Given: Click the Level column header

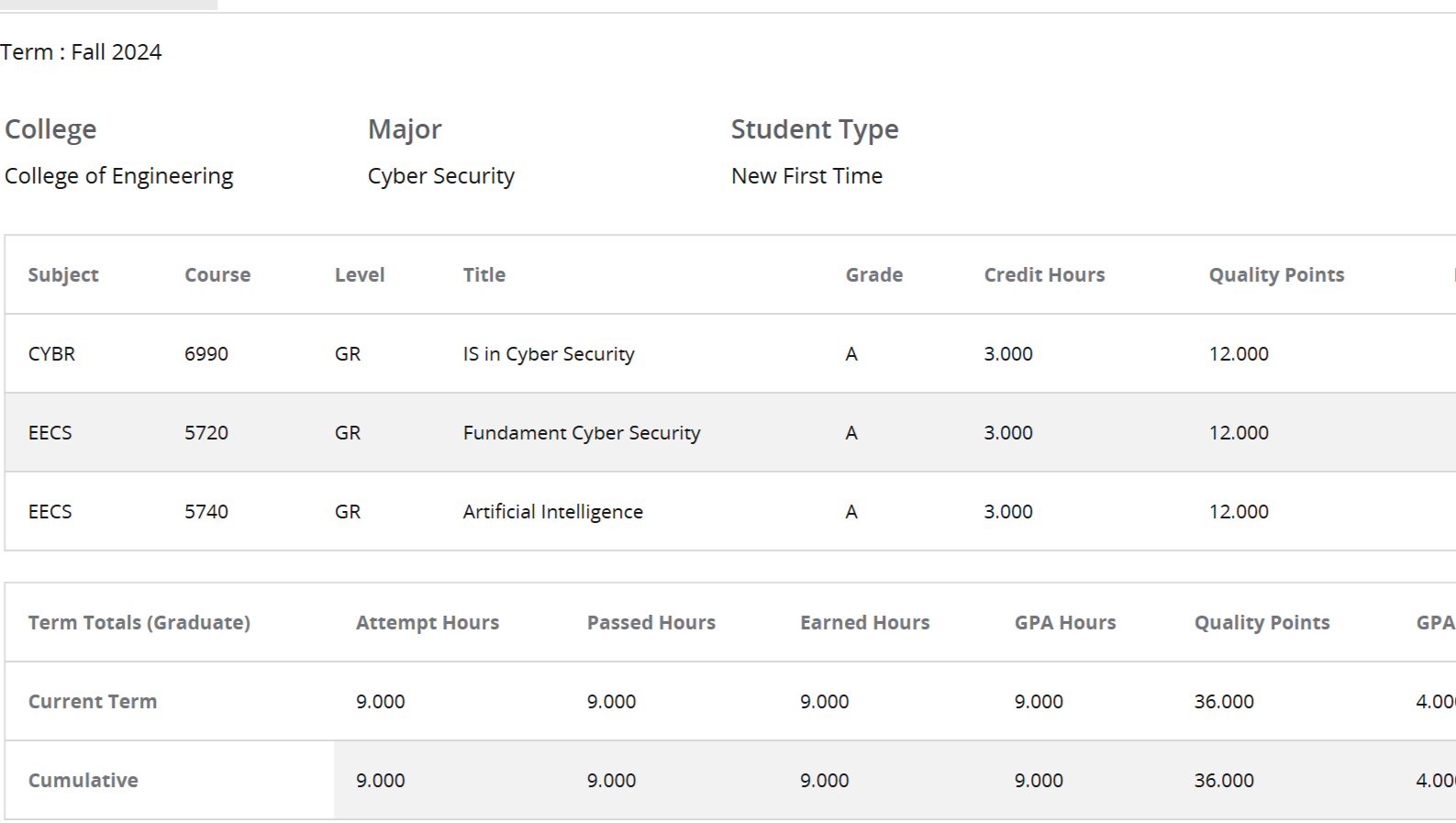Looking at the screenshot, I should [360, 275].
